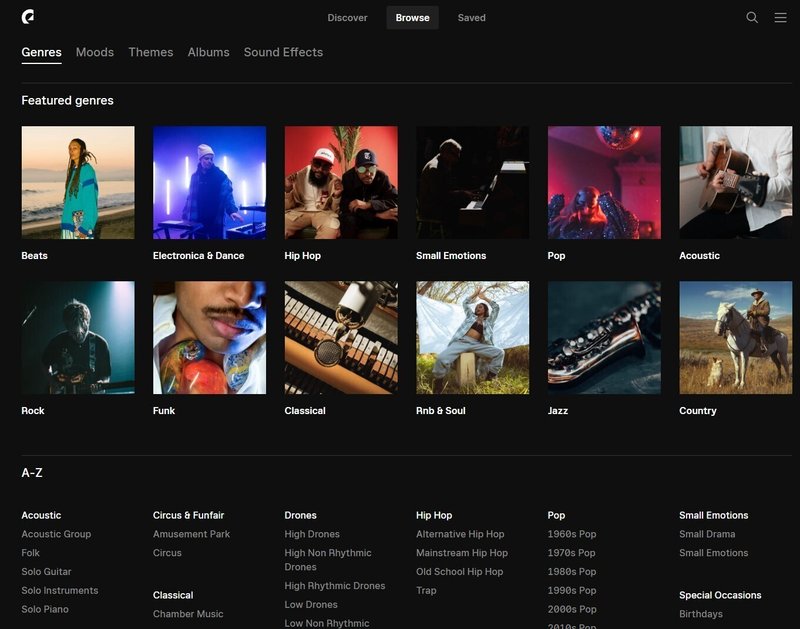Open the Special Occasions heading
The height and width of the screenshot is (629, 800).
coord(720,595)
